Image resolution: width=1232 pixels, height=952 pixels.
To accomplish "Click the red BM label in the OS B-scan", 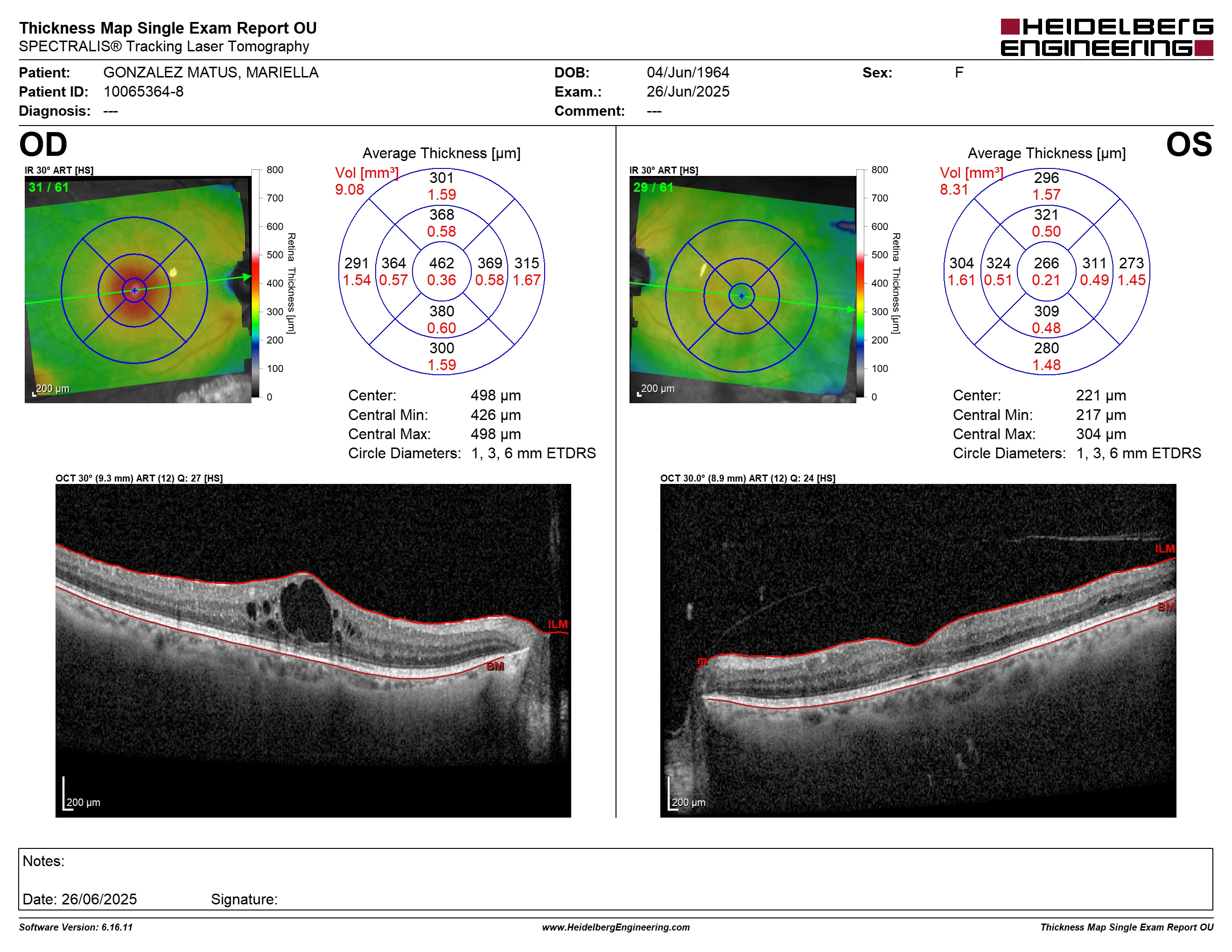I will tap(1166, 607).
